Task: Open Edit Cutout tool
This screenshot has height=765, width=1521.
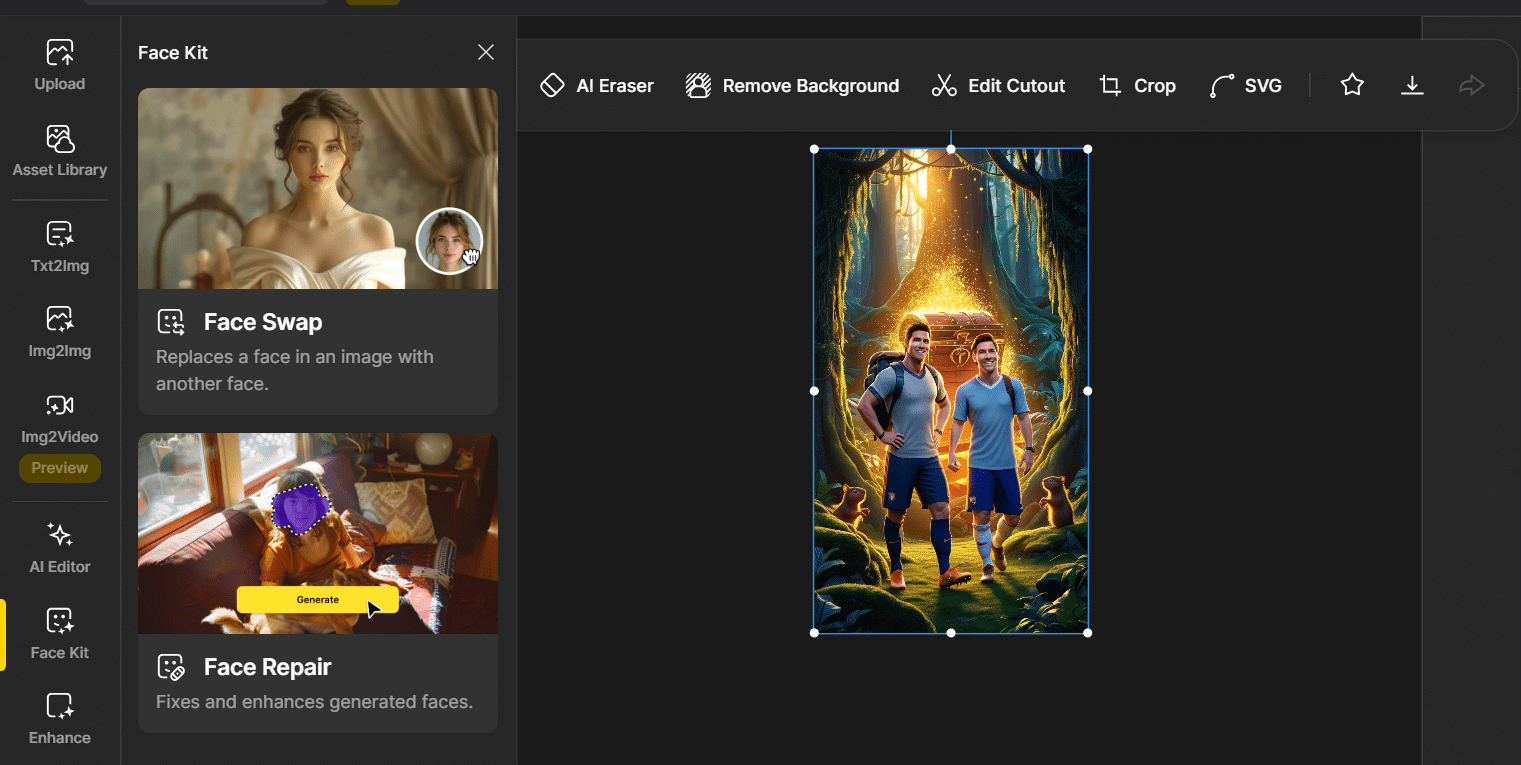Action: (998, 86)
